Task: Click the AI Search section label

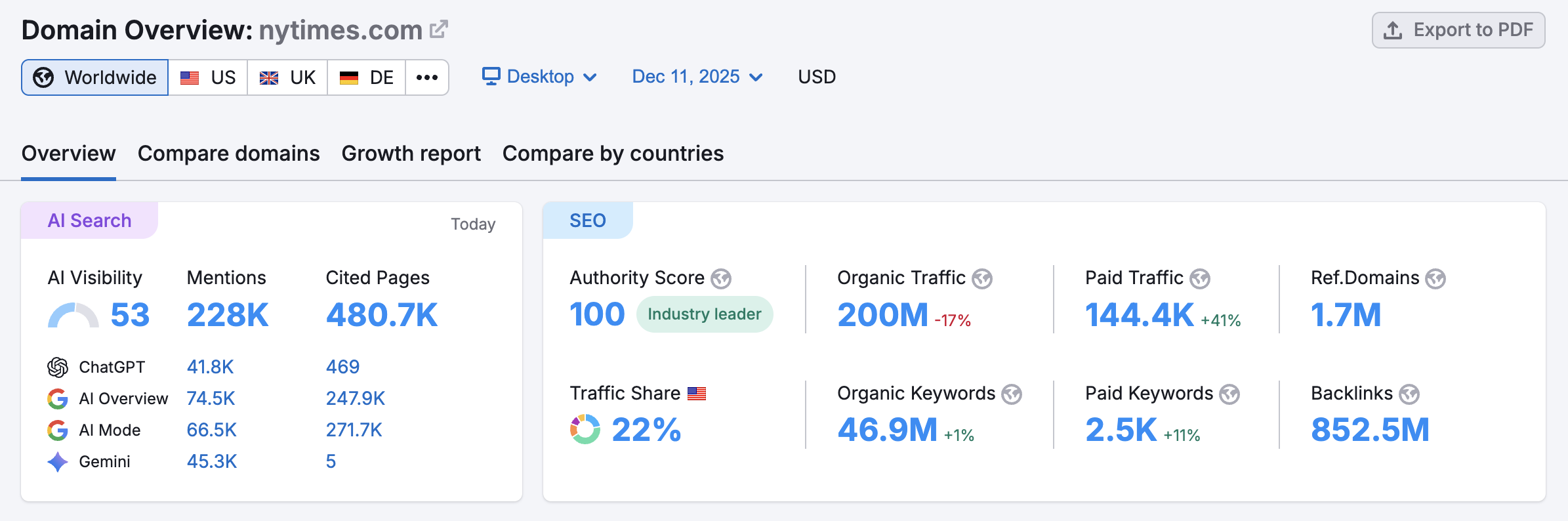Action: (x=90, y=220)
